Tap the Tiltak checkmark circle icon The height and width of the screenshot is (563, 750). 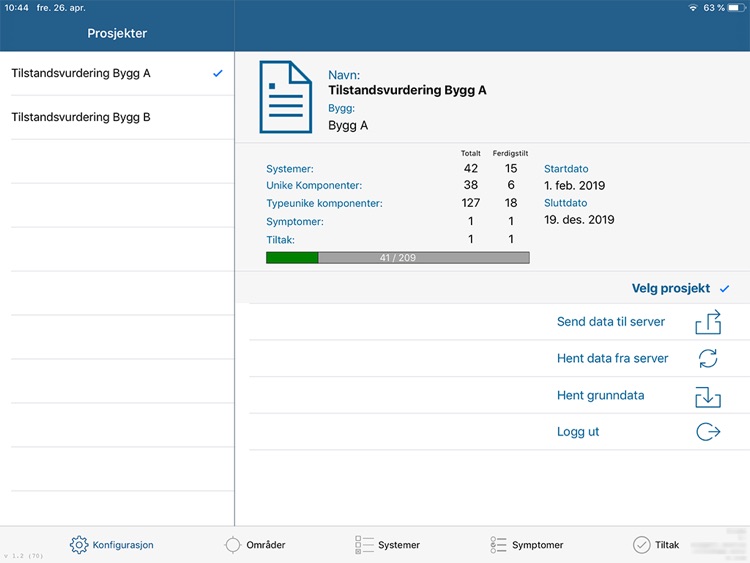[x=641, y=545]
